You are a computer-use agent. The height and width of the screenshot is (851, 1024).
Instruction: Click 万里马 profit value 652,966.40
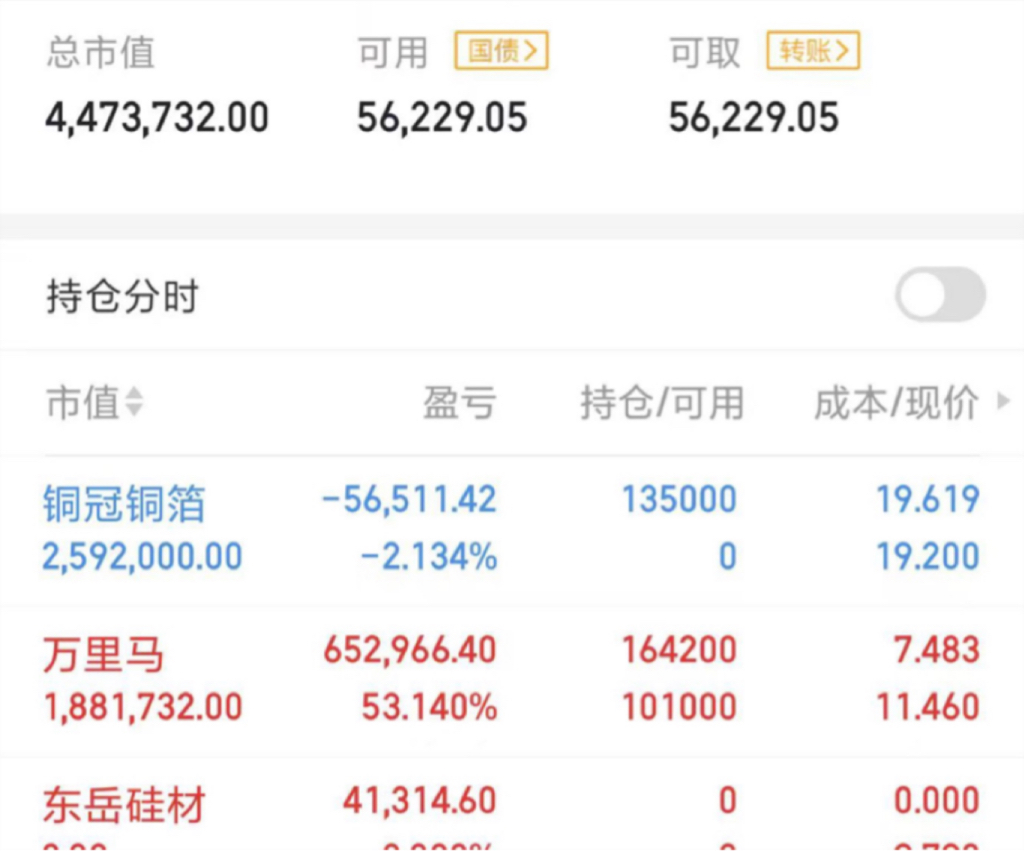coord(410,650)
